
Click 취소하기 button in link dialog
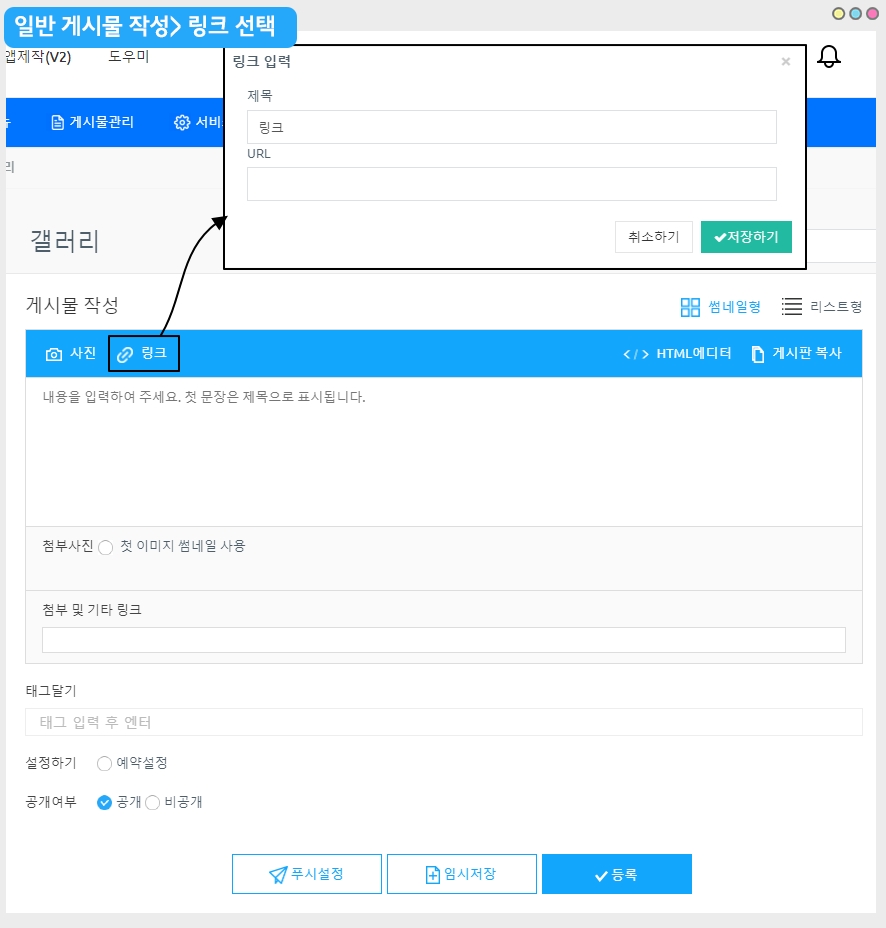[x=653, y=237]
